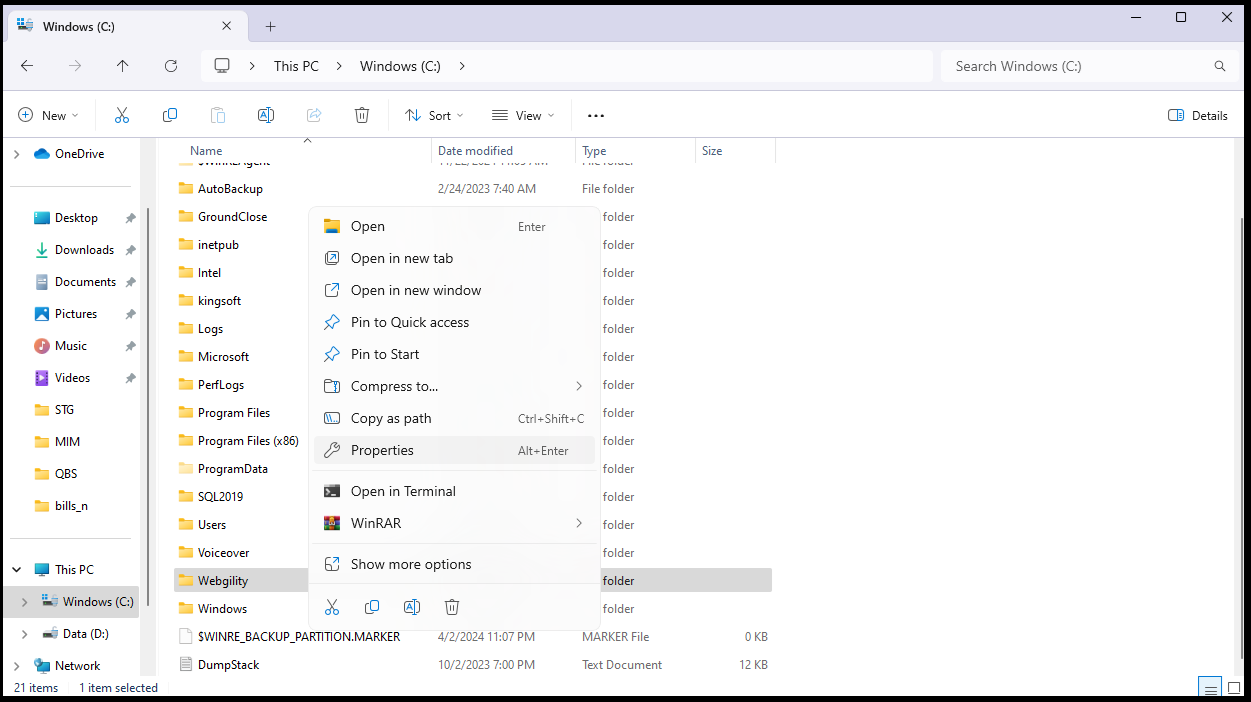Switch to large thumbnails view in status bar
The width and height of the screenshot is (1251, 702).
pyautogui.click(x=1234, y=688)
